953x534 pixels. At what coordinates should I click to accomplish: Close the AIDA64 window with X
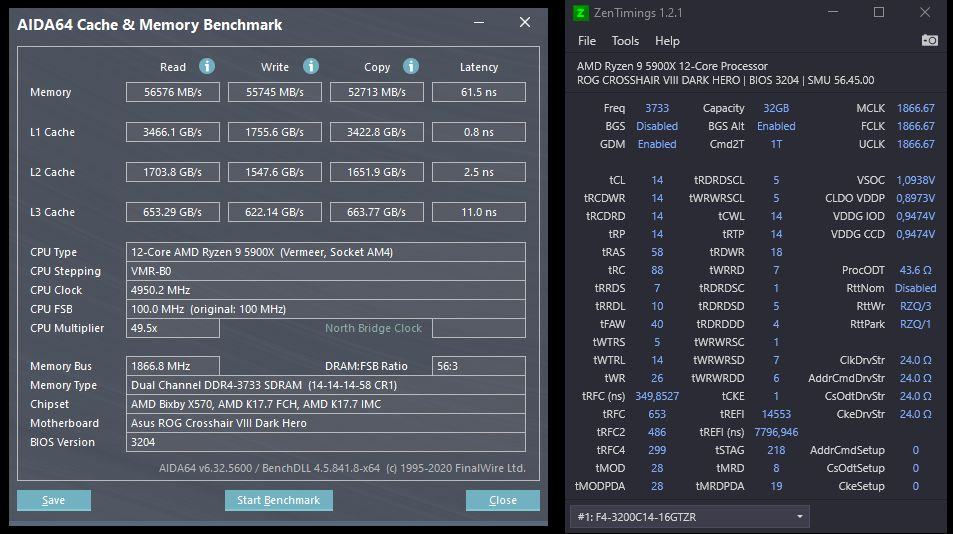click(x=525, y=22)
